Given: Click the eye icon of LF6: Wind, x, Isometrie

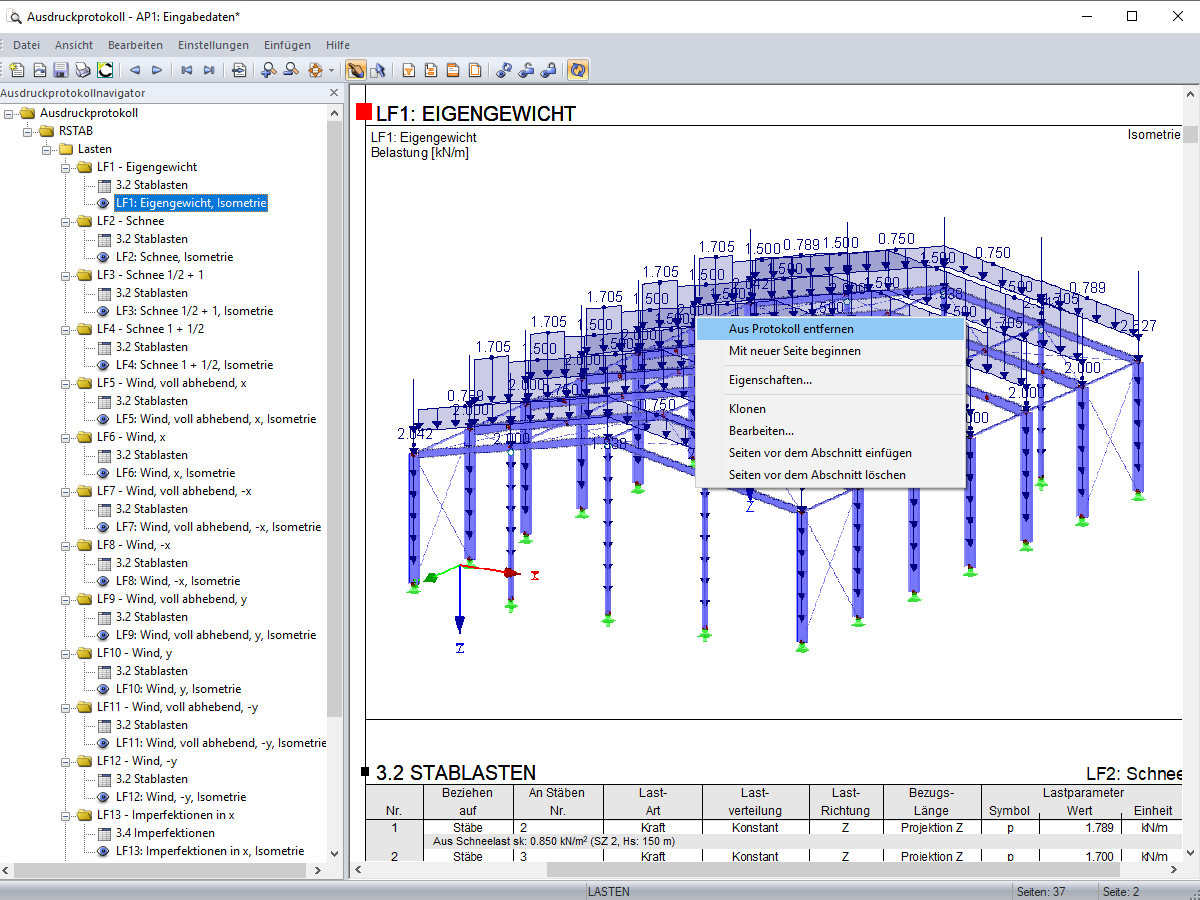Looking at the screenshot, I should pyautogui.click(x=104, y=473).
